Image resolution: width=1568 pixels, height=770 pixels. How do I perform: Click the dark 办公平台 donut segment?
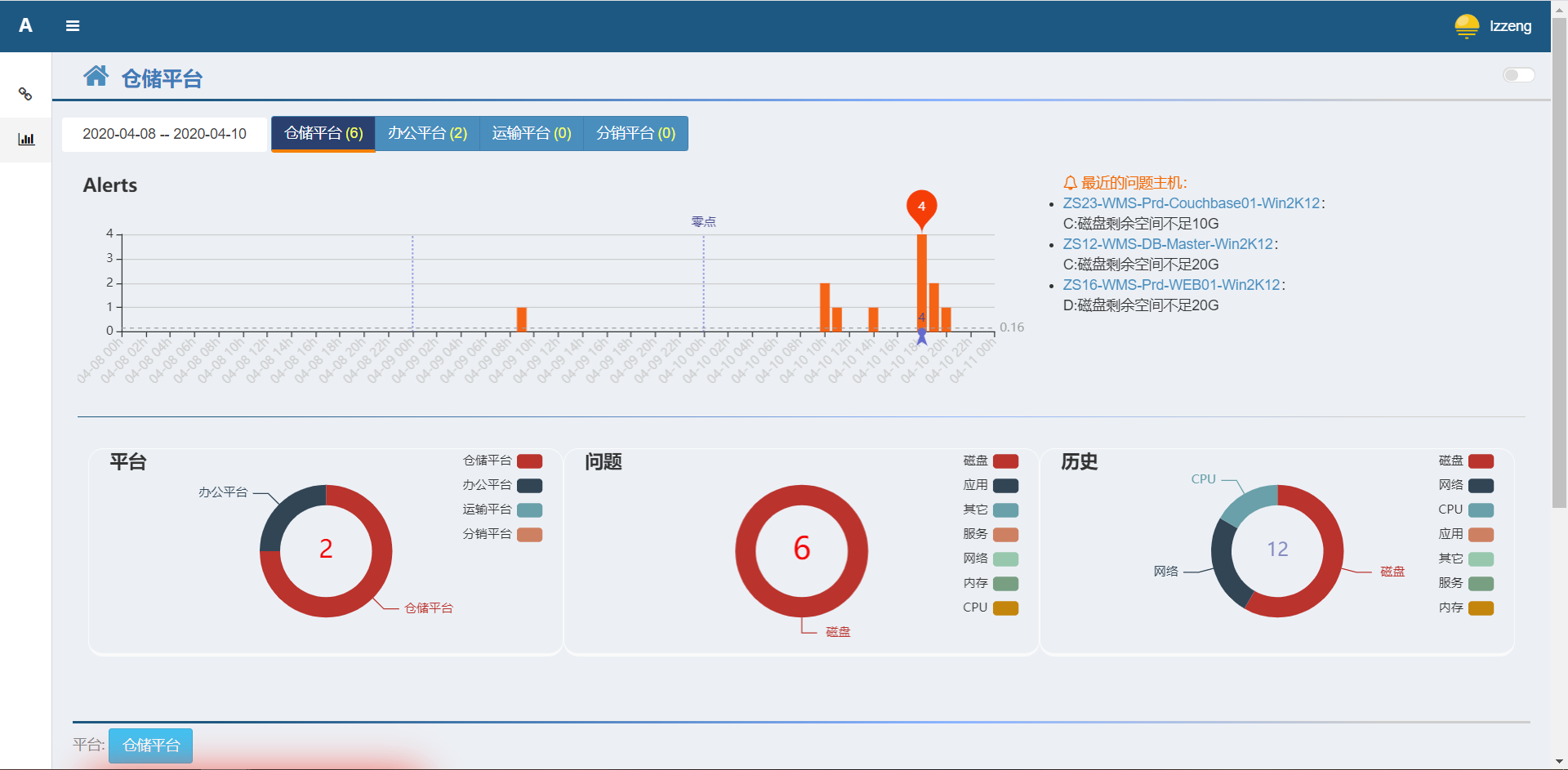point(287,510)
